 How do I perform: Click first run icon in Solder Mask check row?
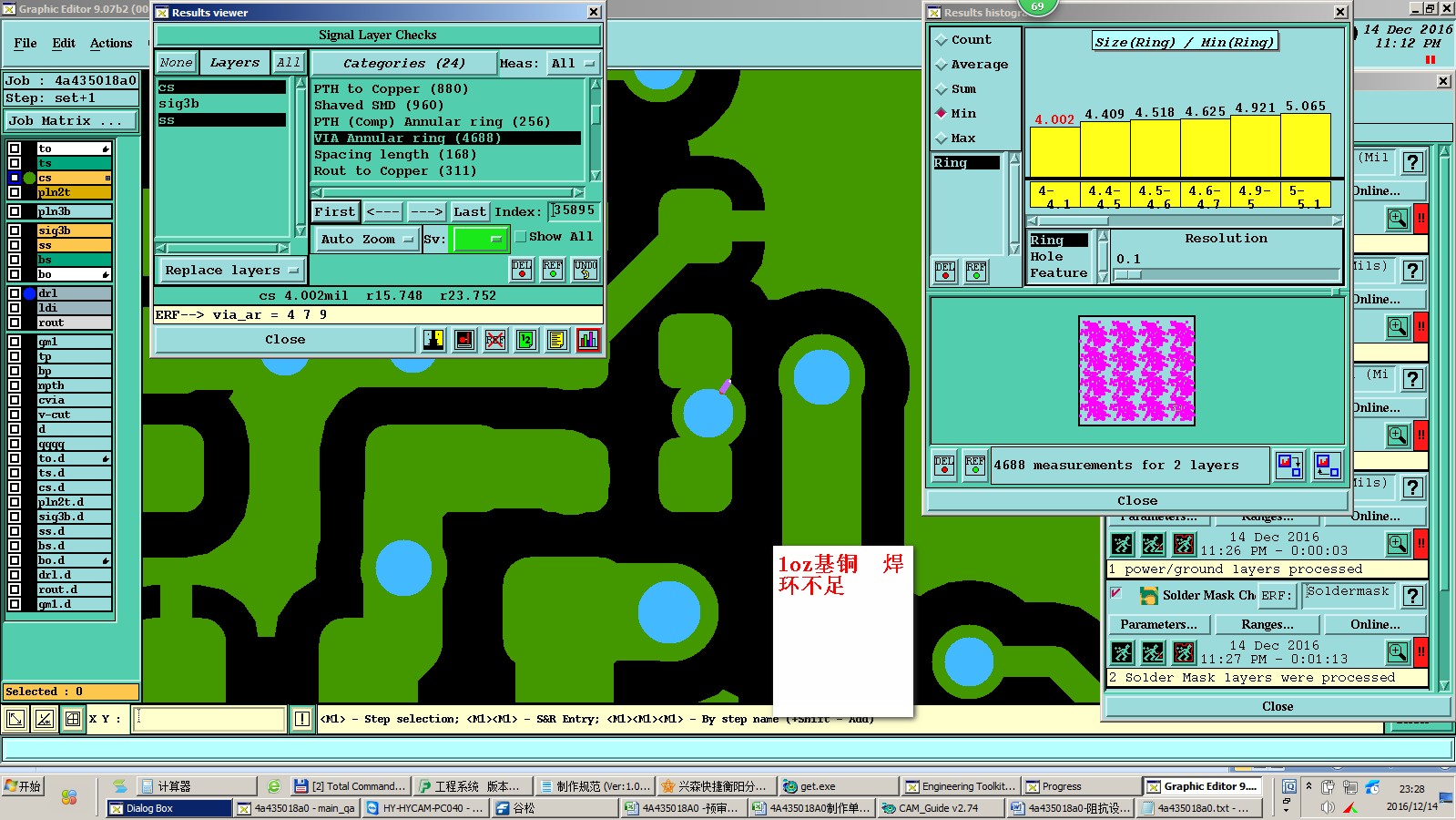[x=1123, y=652]
